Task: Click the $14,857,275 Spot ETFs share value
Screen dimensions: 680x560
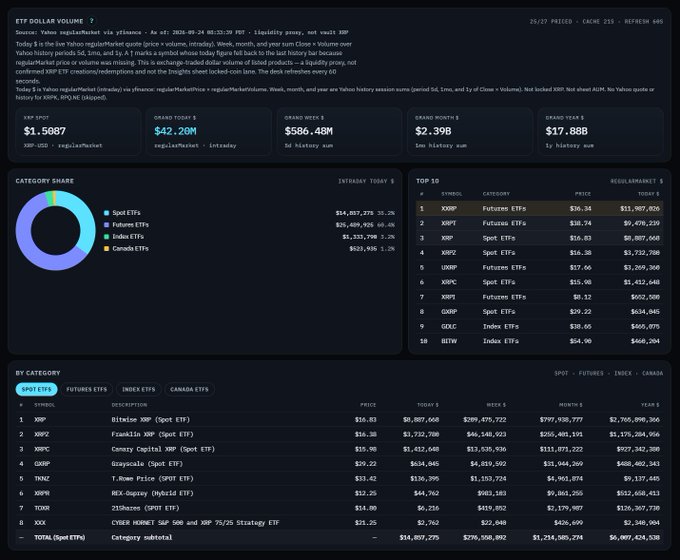Action: pos(354,213)
